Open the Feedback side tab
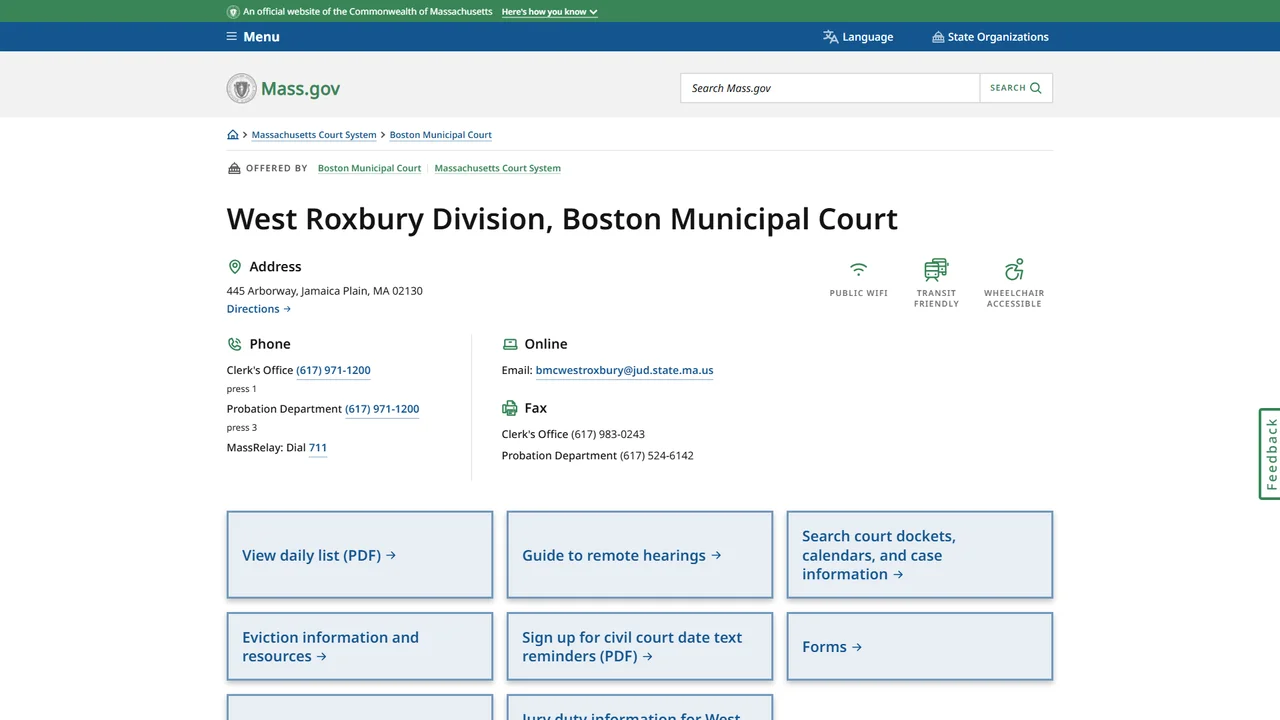The height and width of the screenshot is (720, 1280). 1270,454
